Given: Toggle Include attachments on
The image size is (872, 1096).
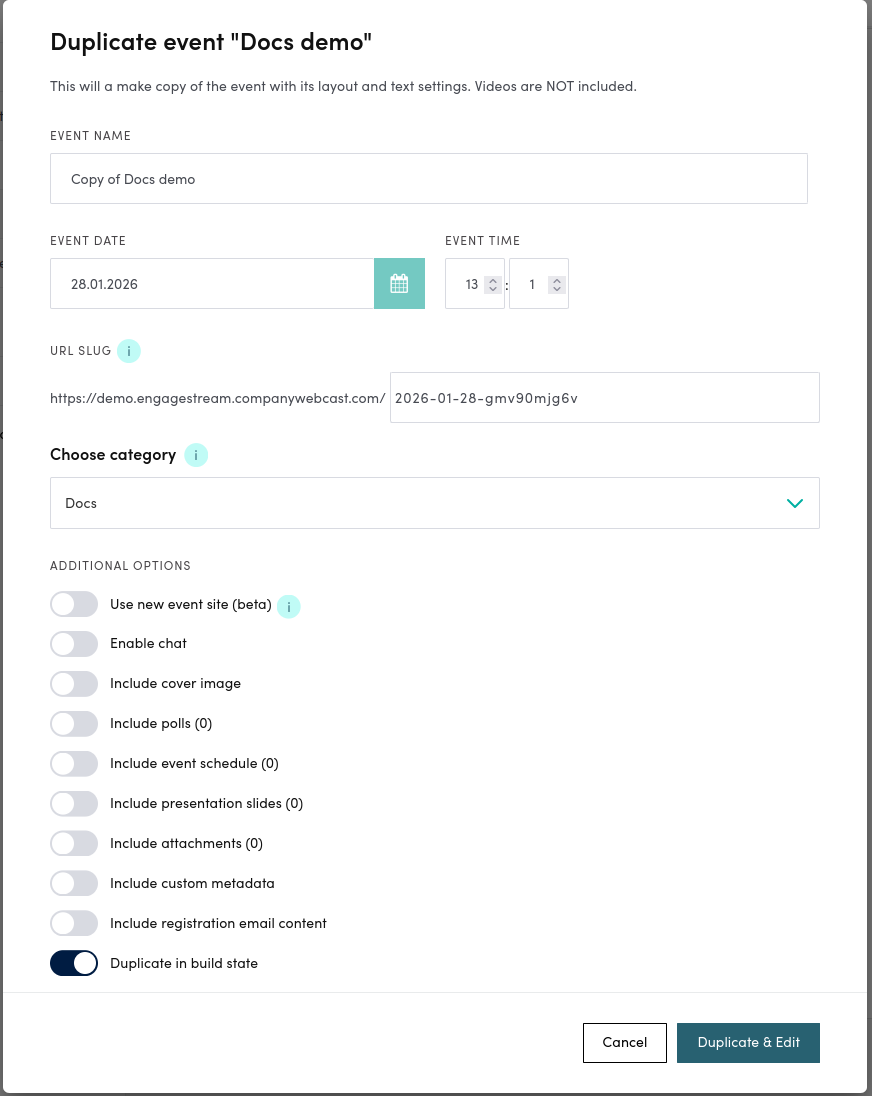Looking at the screenshot, I should click(74, 843).
